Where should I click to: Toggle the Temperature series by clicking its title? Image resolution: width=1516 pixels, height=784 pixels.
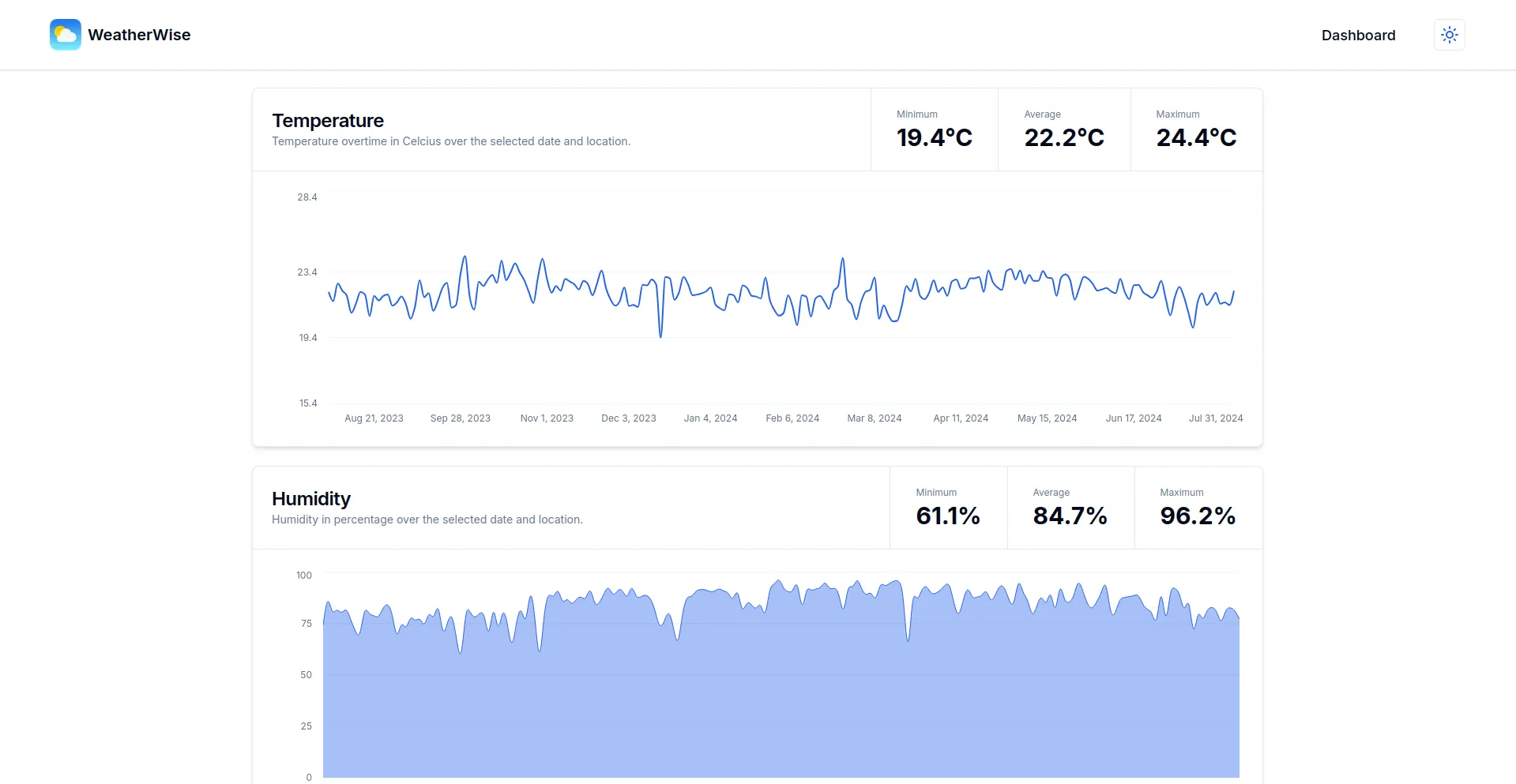tap(327, 120)
